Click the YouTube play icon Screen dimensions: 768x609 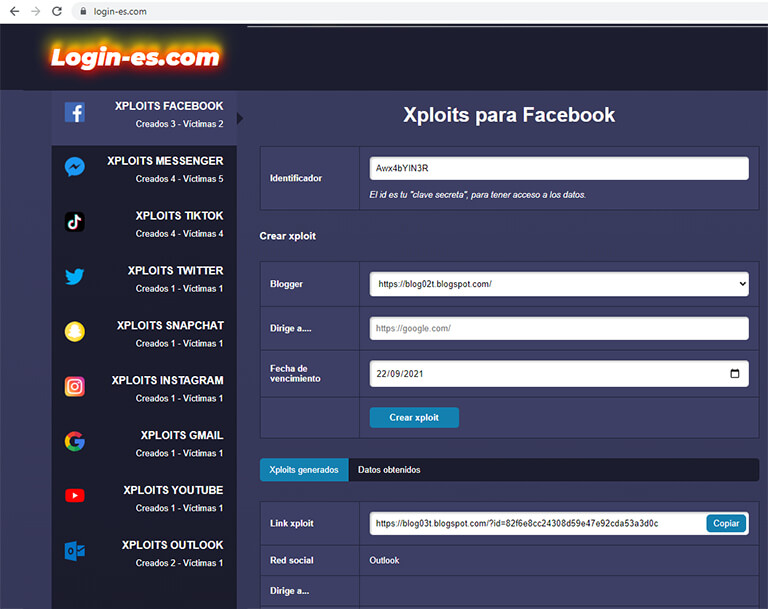[74, 496]
